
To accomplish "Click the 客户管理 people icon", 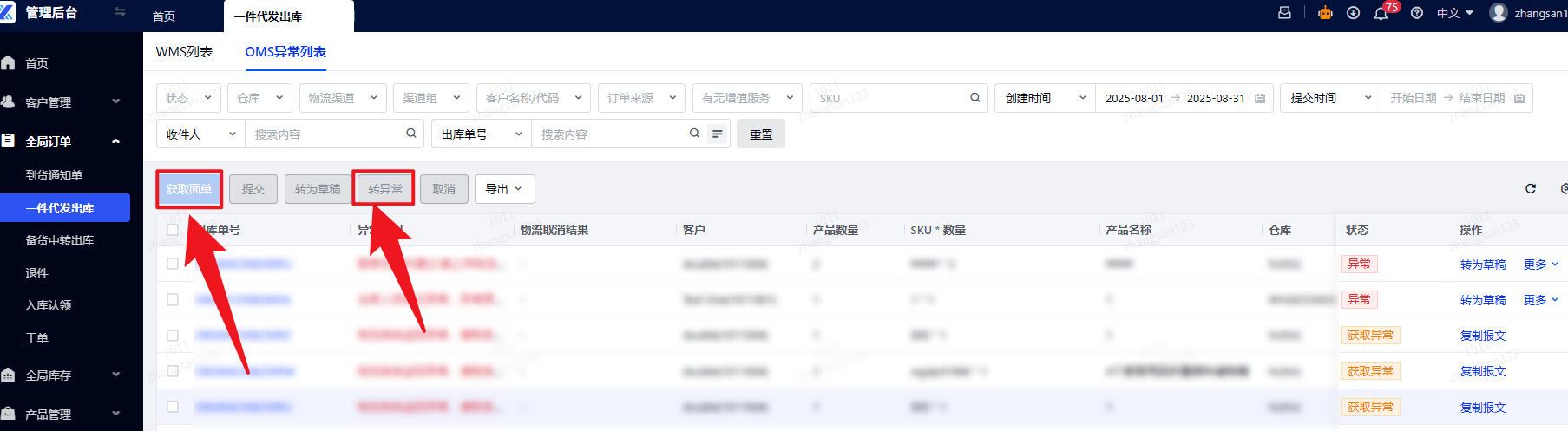I will 9,101.
